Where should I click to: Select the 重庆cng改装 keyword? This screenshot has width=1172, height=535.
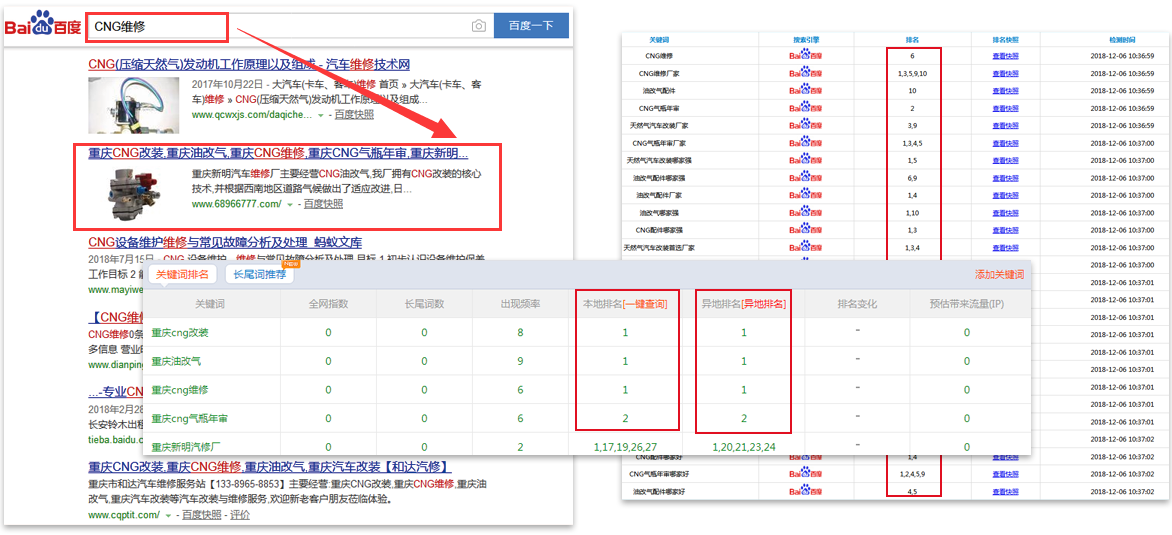click(x=180, y=333)
